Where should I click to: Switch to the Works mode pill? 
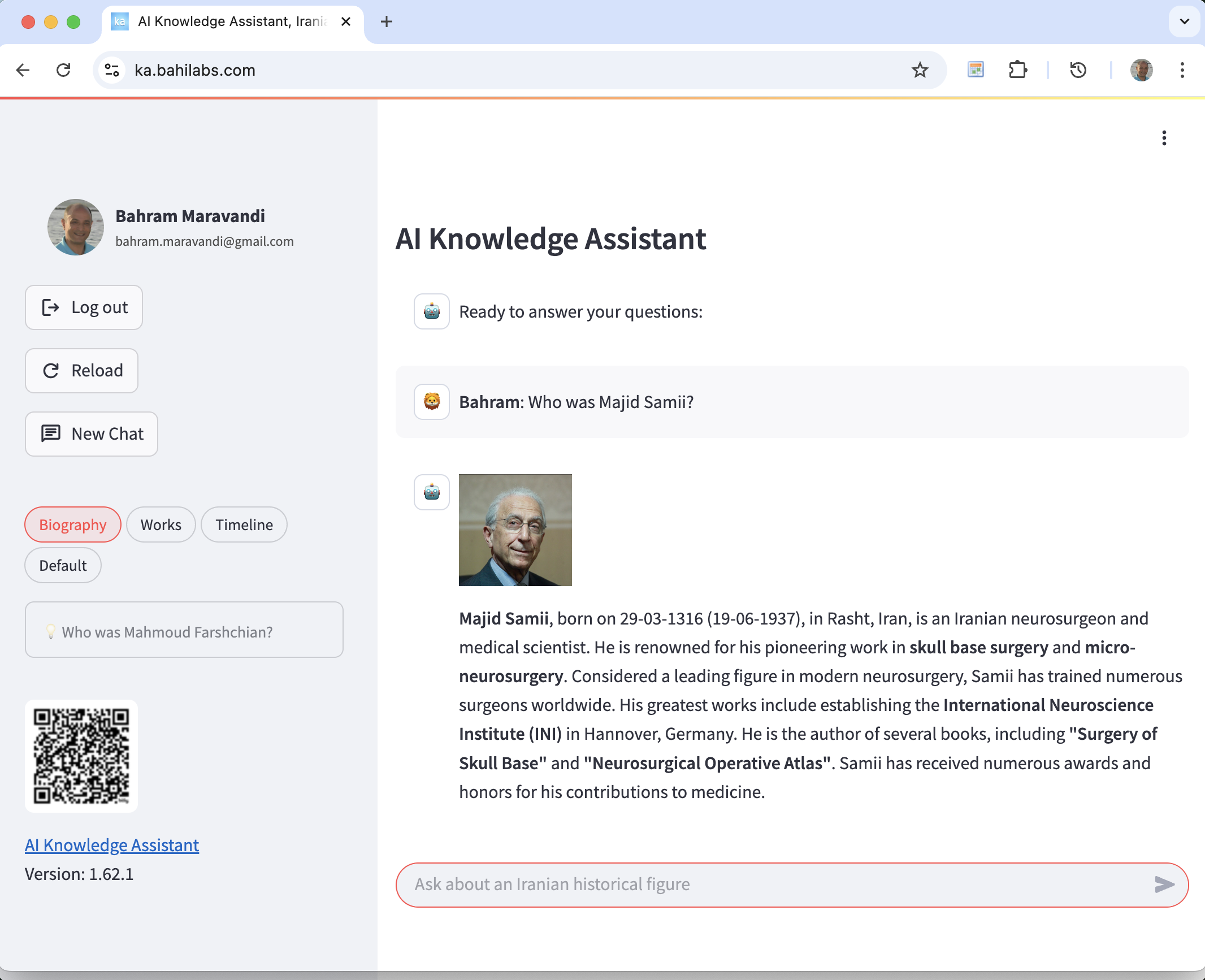pyautogui.click(x=161, y=524)
